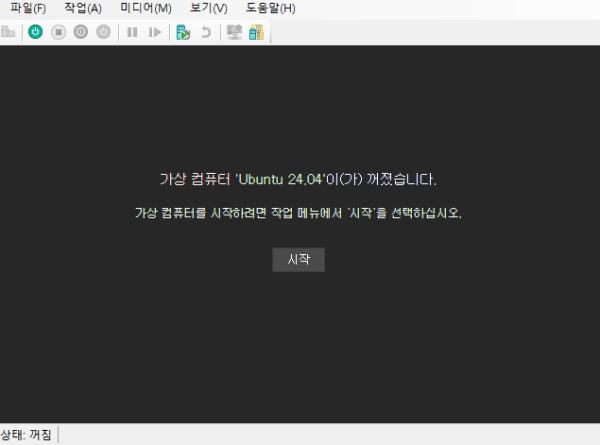Open the 파일(F) menu
Viewport: 600px width, 445px height.
(x=28, y=8)
